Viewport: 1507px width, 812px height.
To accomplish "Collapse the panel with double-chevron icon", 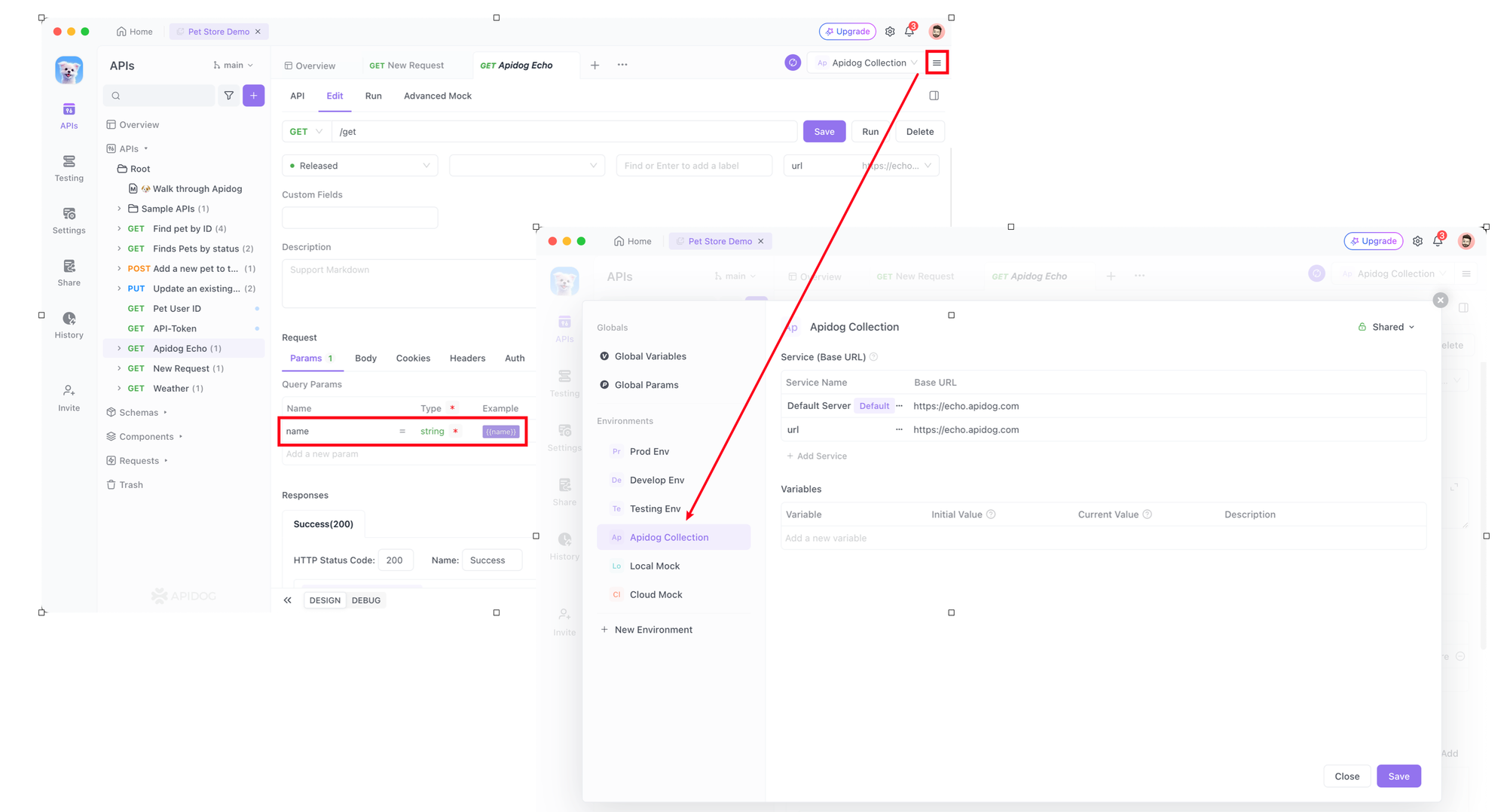I will pos(288,600).
